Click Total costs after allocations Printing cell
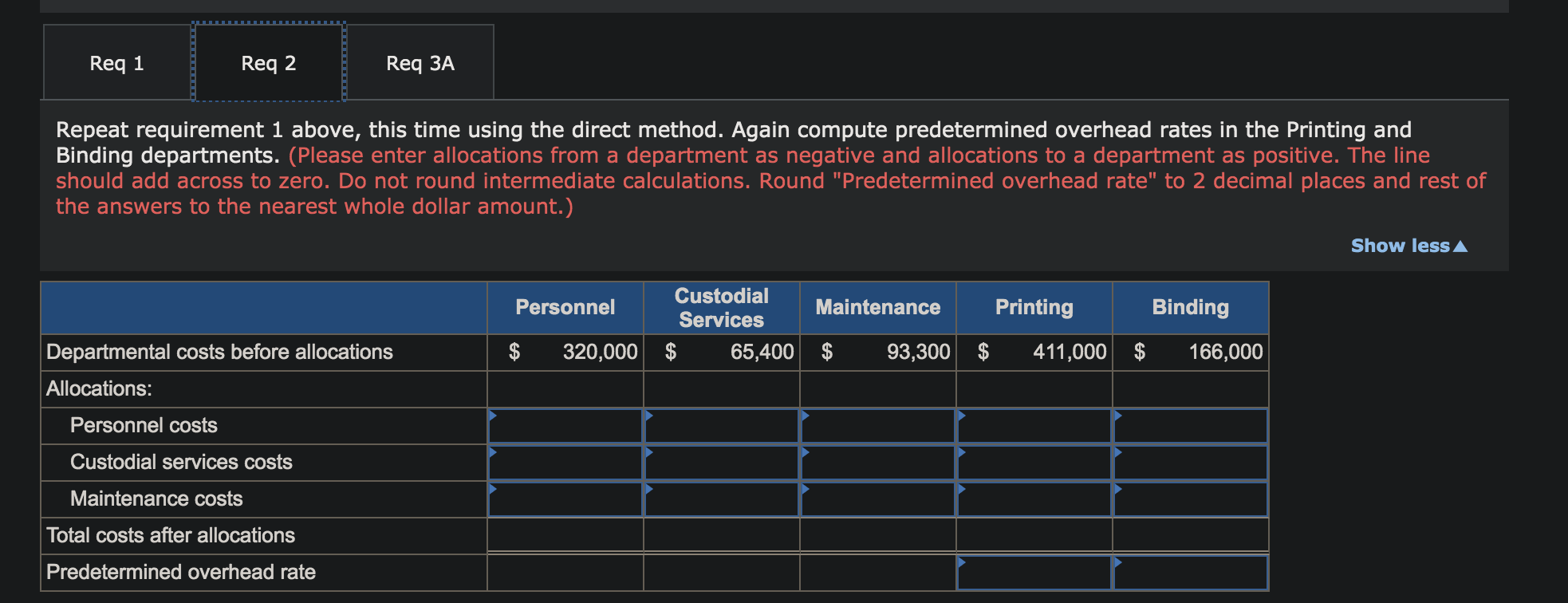This screenshot has height=603, width=1568. [1034, 534]
